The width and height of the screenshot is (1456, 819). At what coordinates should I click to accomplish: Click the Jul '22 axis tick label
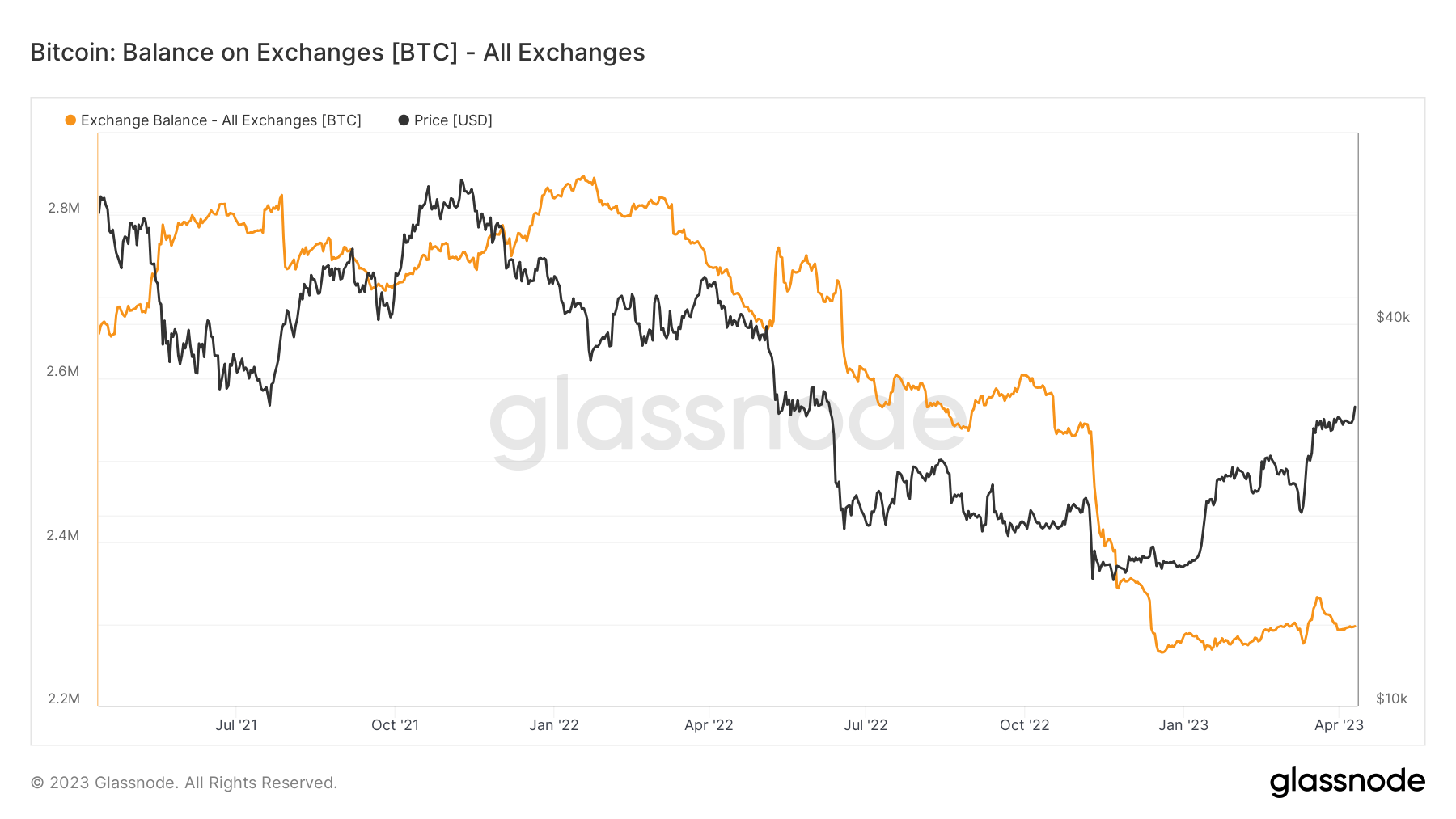click(x=866, y=725)
